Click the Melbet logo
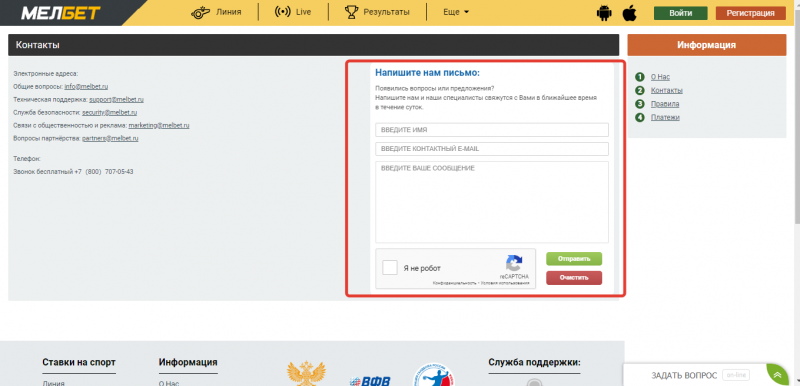Screen dimensions: 800x386 pyautogui.click(x=61, y=12)
